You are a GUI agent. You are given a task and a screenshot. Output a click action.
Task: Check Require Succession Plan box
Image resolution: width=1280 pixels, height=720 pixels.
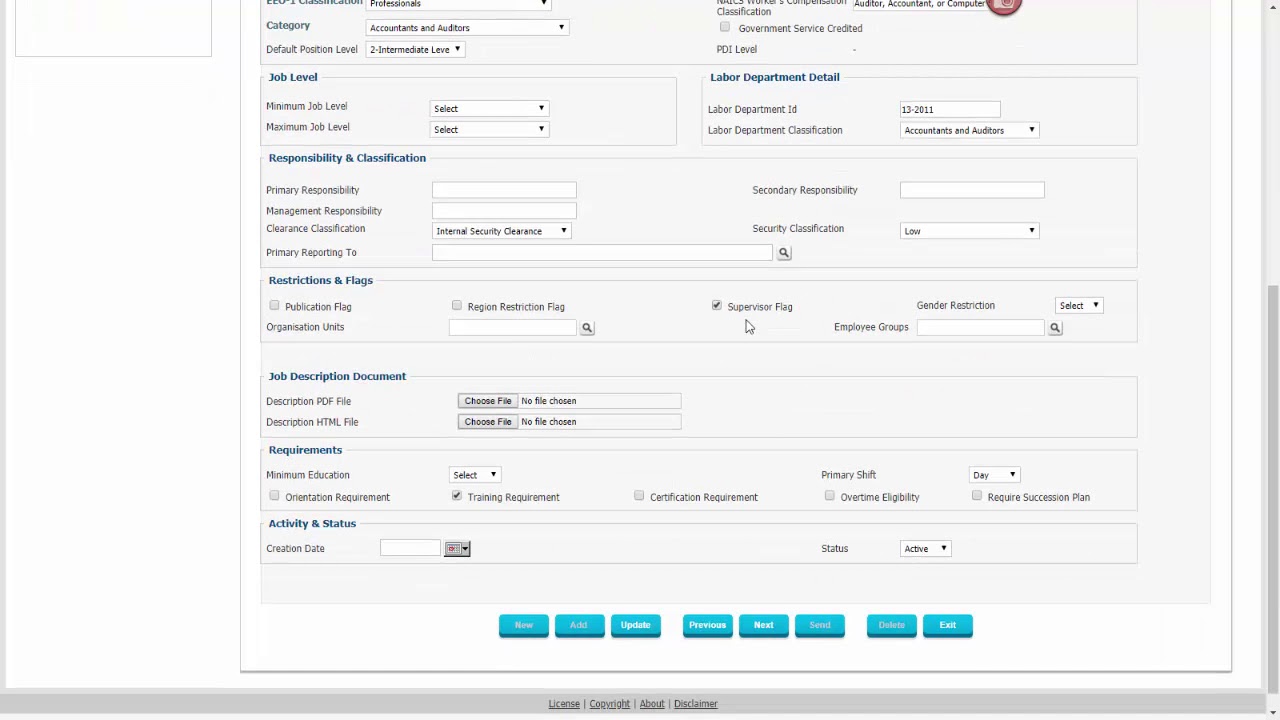977,496
